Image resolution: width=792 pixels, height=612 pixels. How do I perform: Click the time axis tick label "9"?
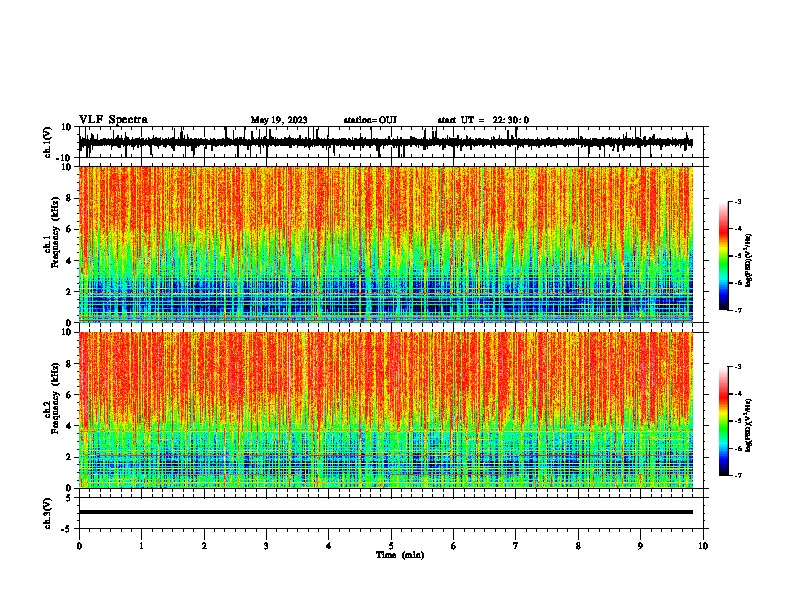click(x=640, y=546)
